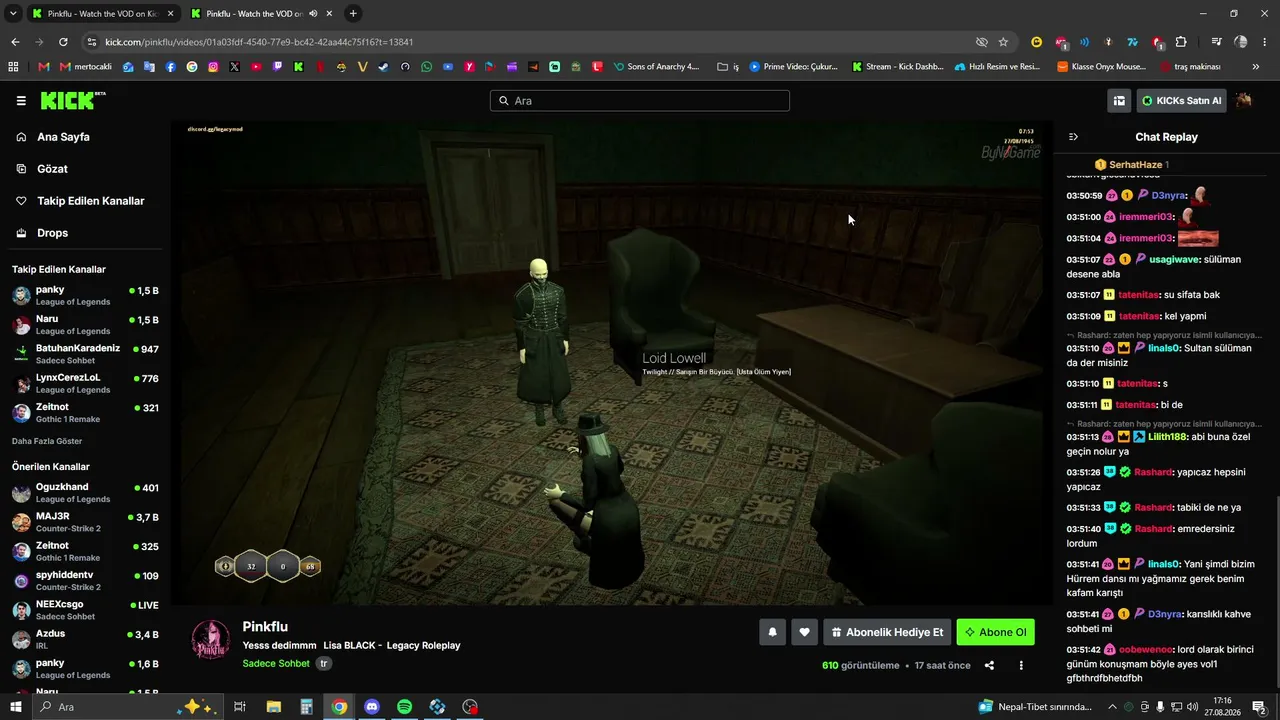Open the Nepal-Tibet news widget in taskbar
This screenshot has width=1280, height=720.
pos(1036,707)
